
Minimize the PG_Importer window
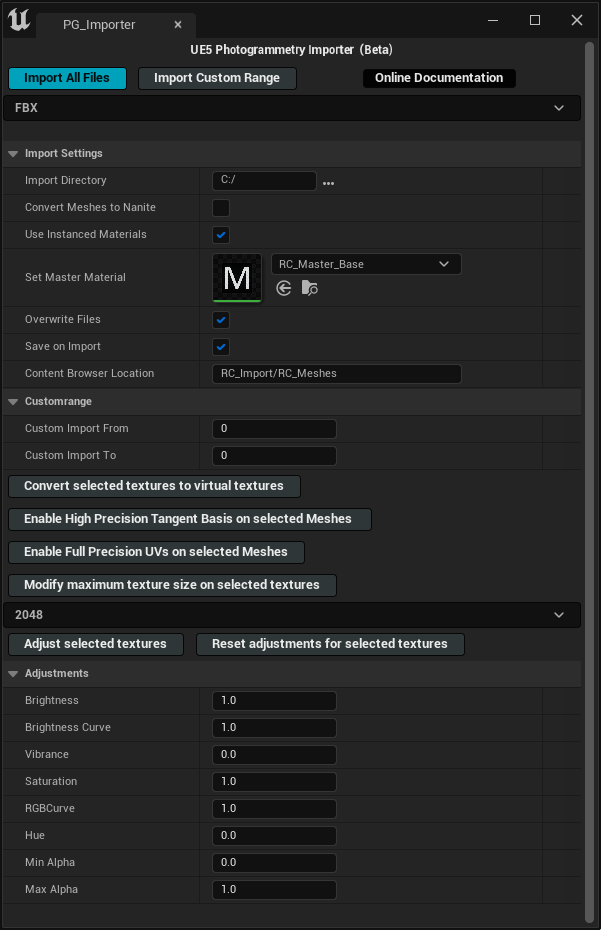coord(492,20)
